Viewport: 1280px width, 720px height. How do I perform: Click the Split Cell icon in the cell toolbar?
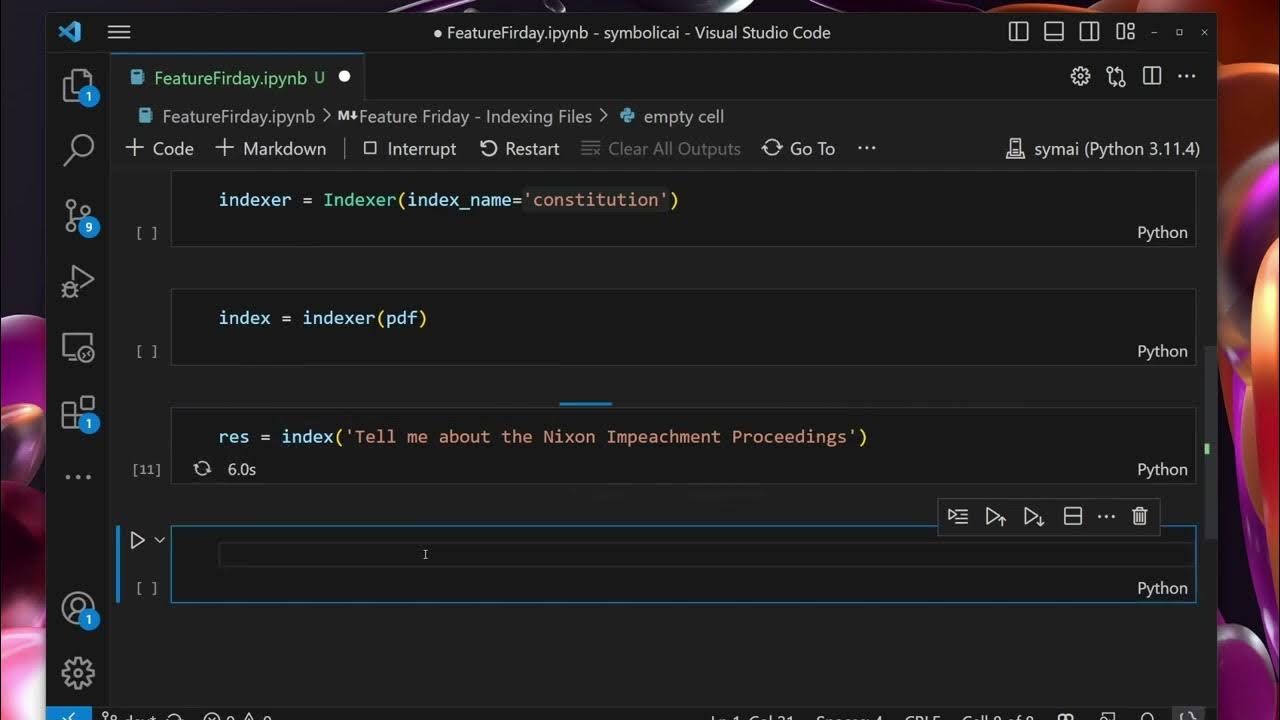click(x=1073, y=516)
